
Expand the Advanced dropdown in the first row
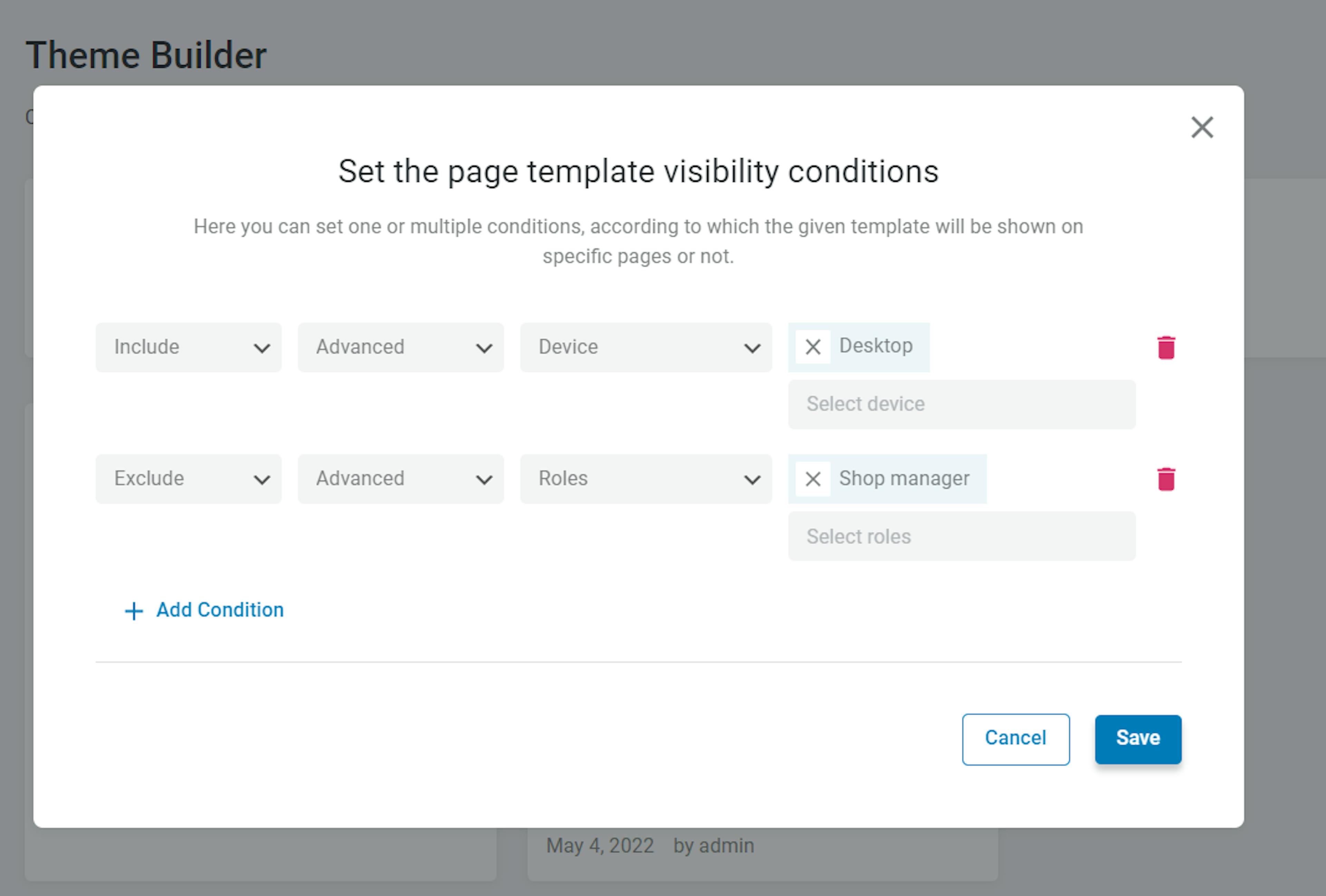pos(400,347)
